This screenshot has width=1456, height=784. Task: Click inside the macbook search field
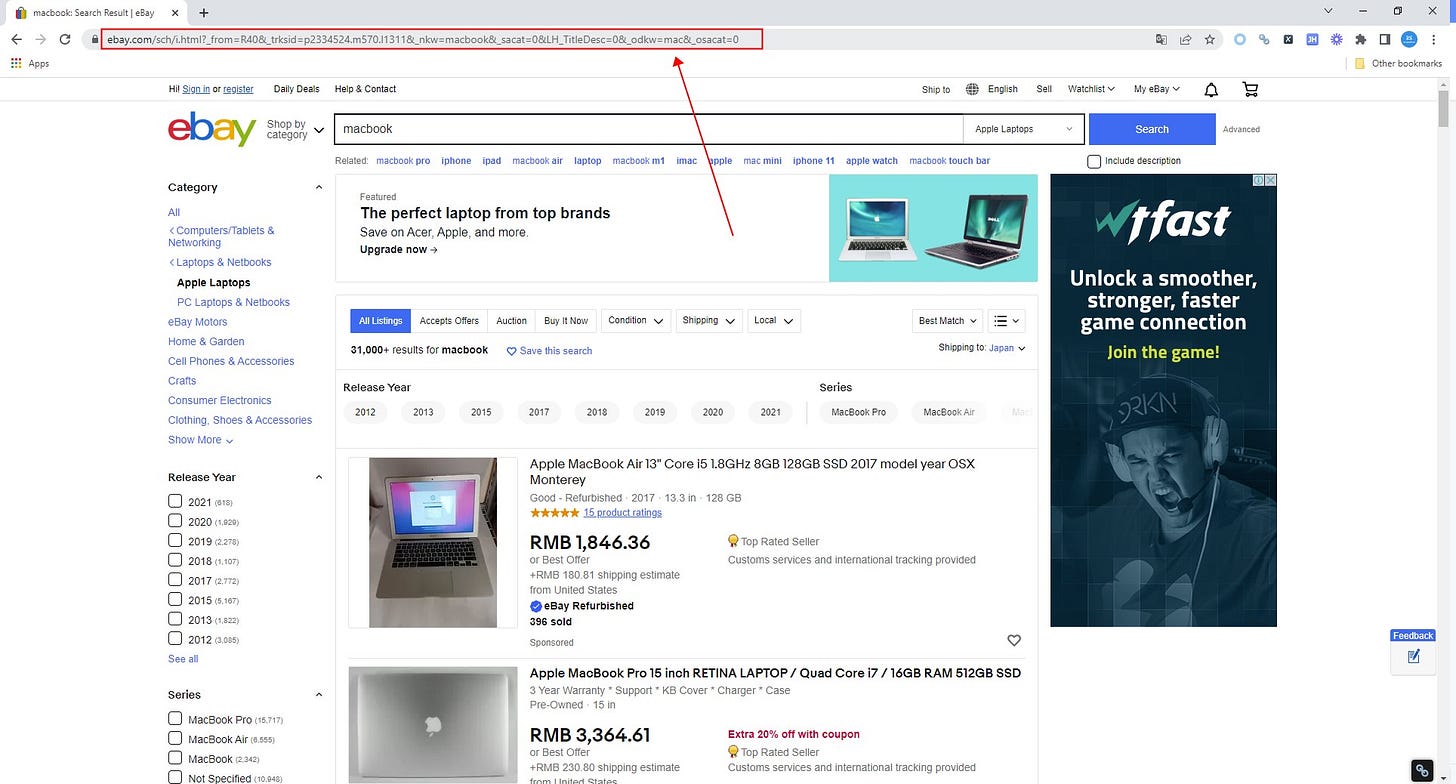pos(648,129)
